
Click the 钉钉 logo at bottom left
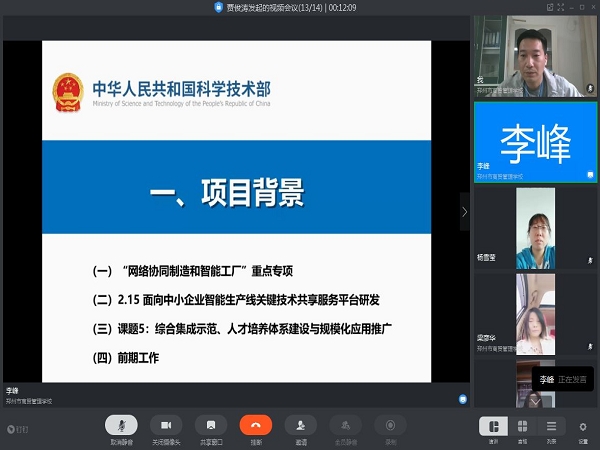coord(18,429)
